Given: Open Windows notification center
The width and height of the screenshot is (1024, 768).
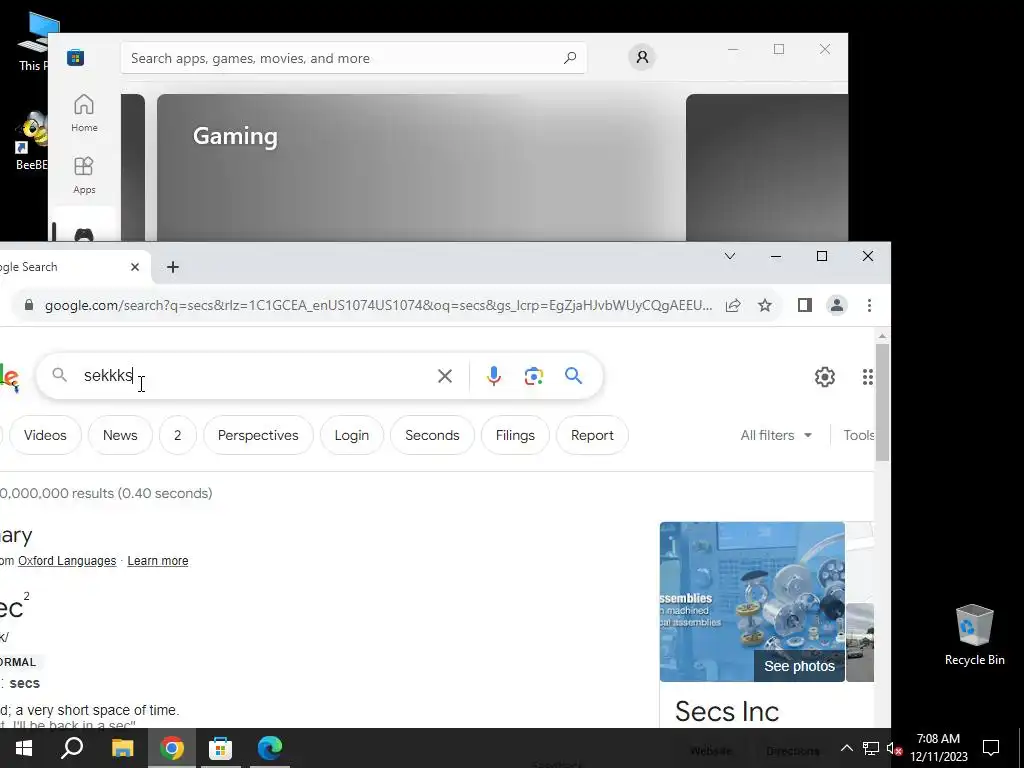Looking at the screenshot, I should click(991, 748).
